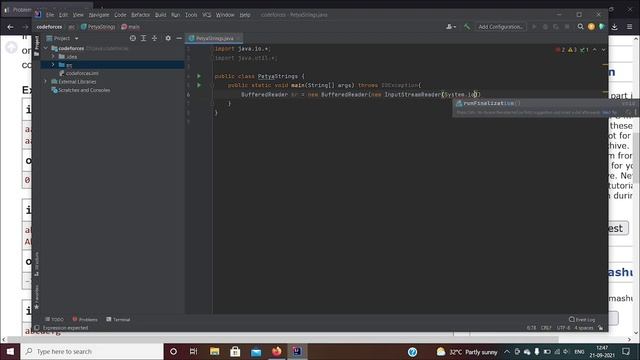Click the taskbar search box
Image resolution: width=640 pixels, height=360 pixels.
[x=91, y=351]
